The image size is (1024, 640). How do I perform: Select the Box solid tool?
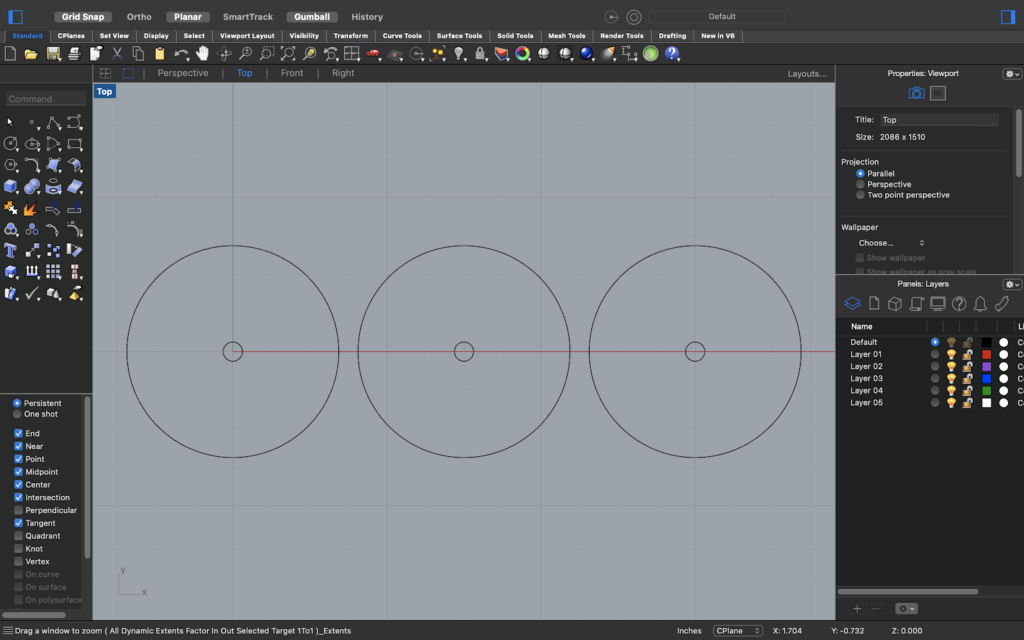(x=10, y=187)
